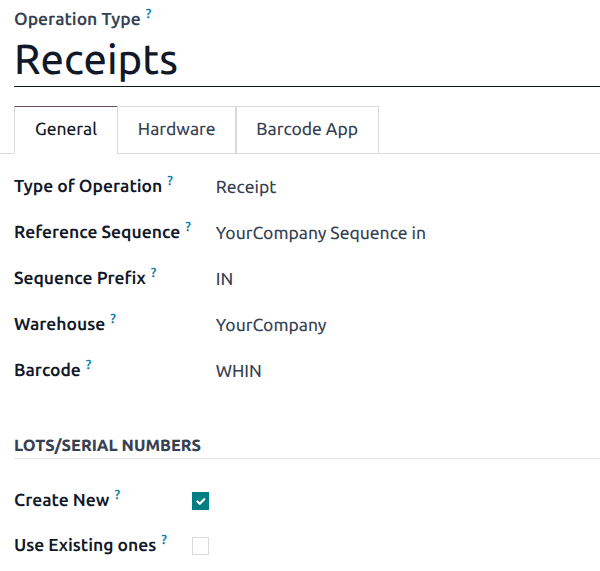Click help icon beside Use Existing ones
This screenshot has height=571, width=600.
click(164, 540)
